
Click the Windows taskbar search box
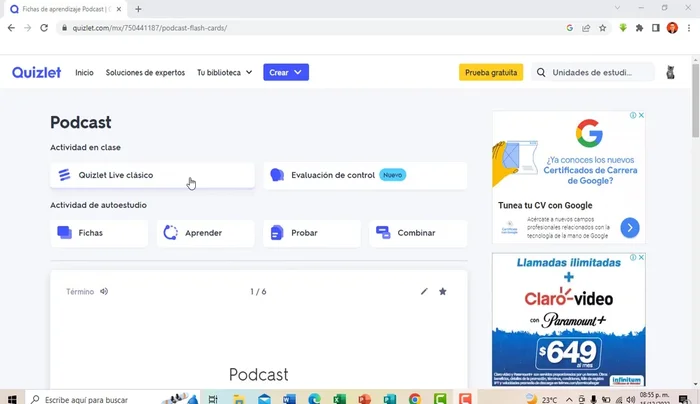pyautogui.click(x=112, y=399)
